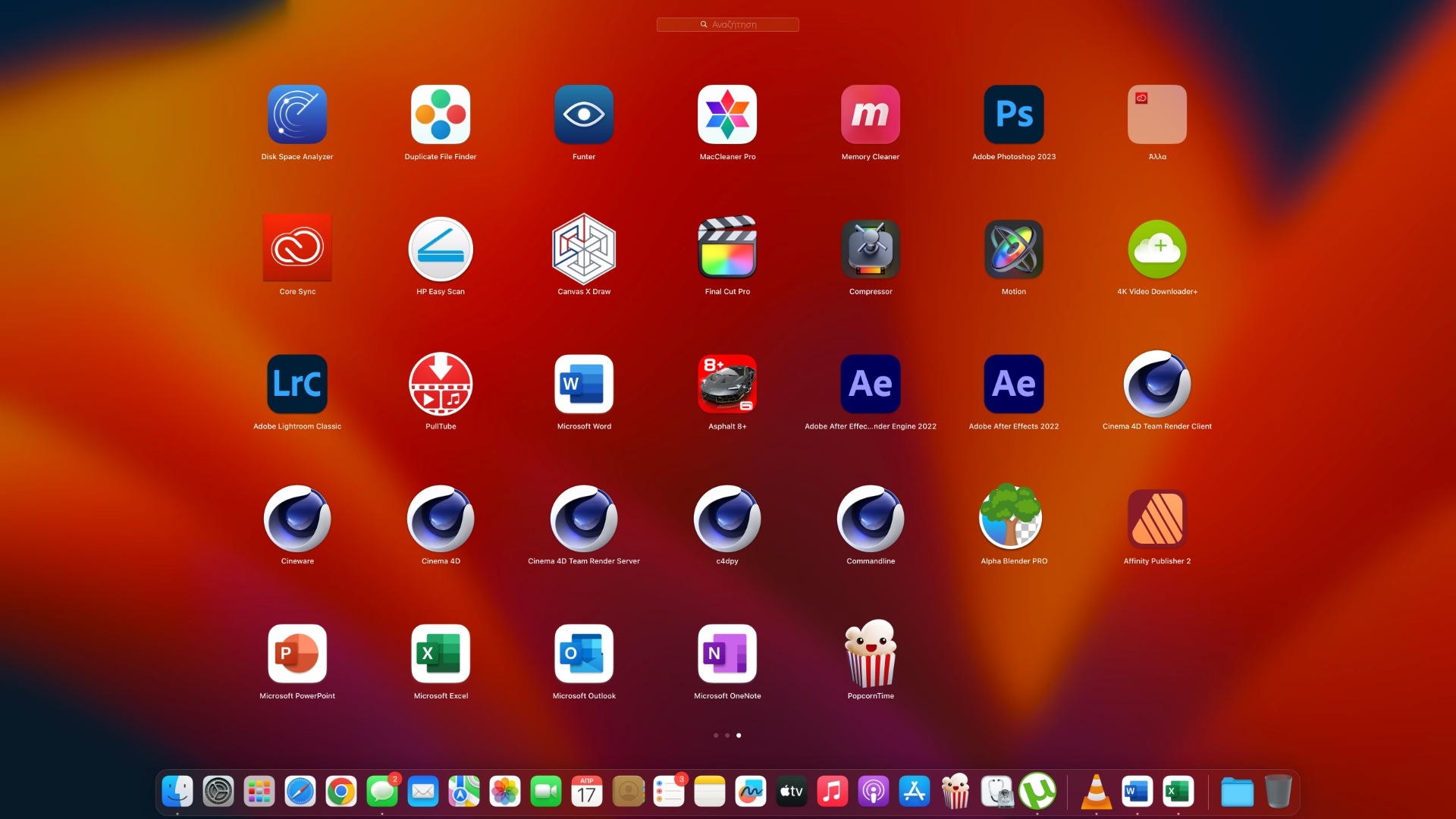Image resolution: width=1456 pixels, height=819 pixels.
Task: Open Reminders in the Dock
Action: 669,792
